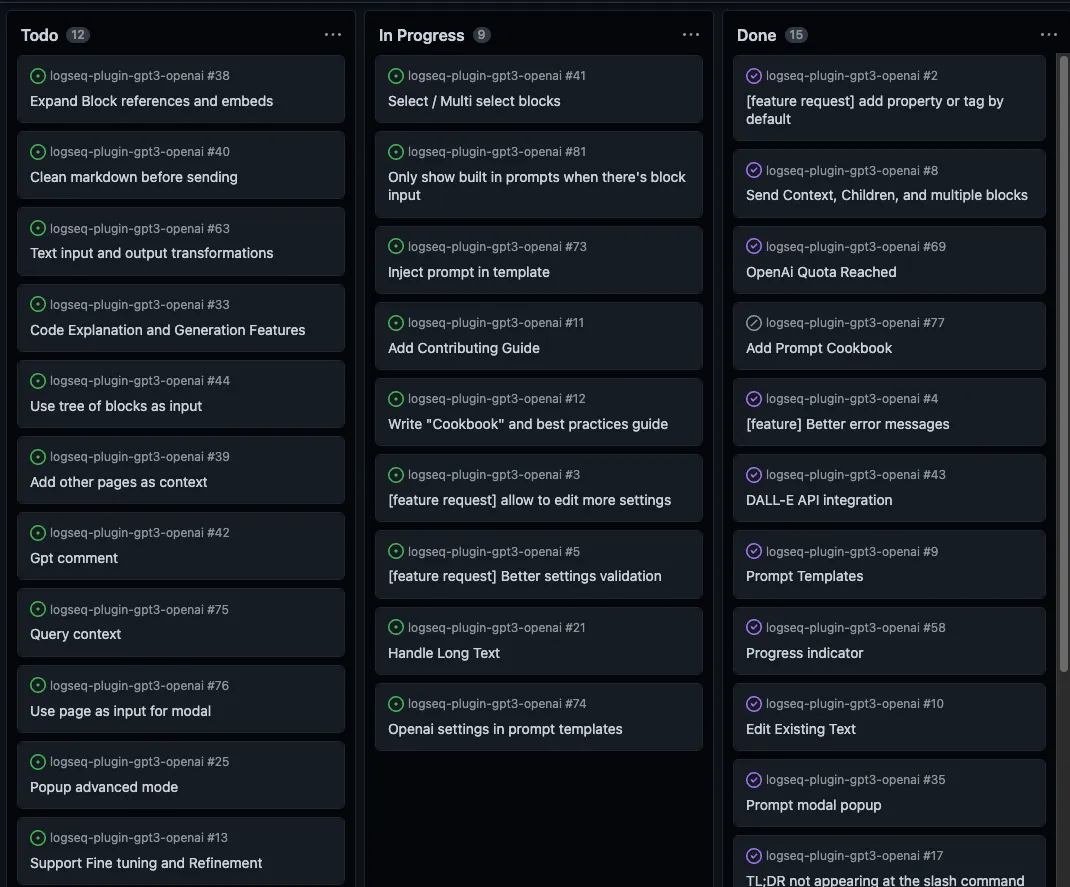Click the open icon on issue #75

click(38, 610)
